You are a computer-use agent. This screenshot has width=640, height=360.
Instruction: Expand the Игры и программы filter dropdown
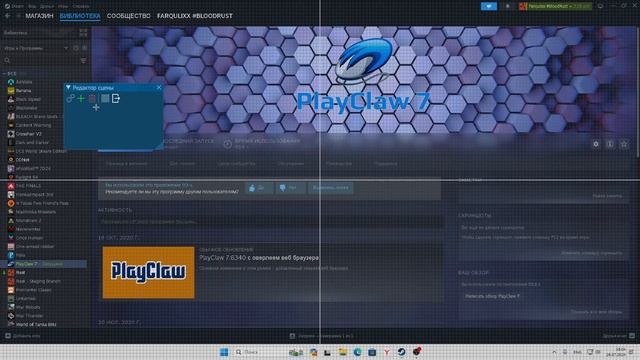[x=66, y=48]
